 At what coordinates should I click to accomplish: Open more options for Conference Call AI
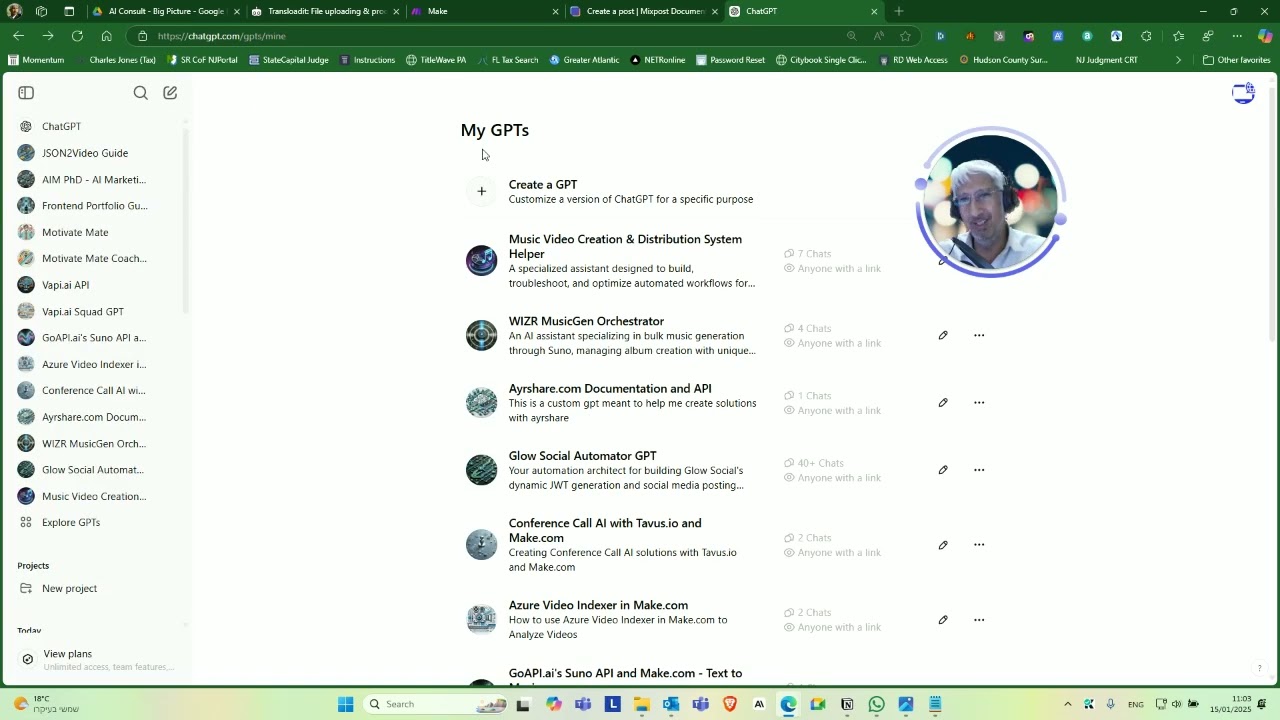click(979, 545)
